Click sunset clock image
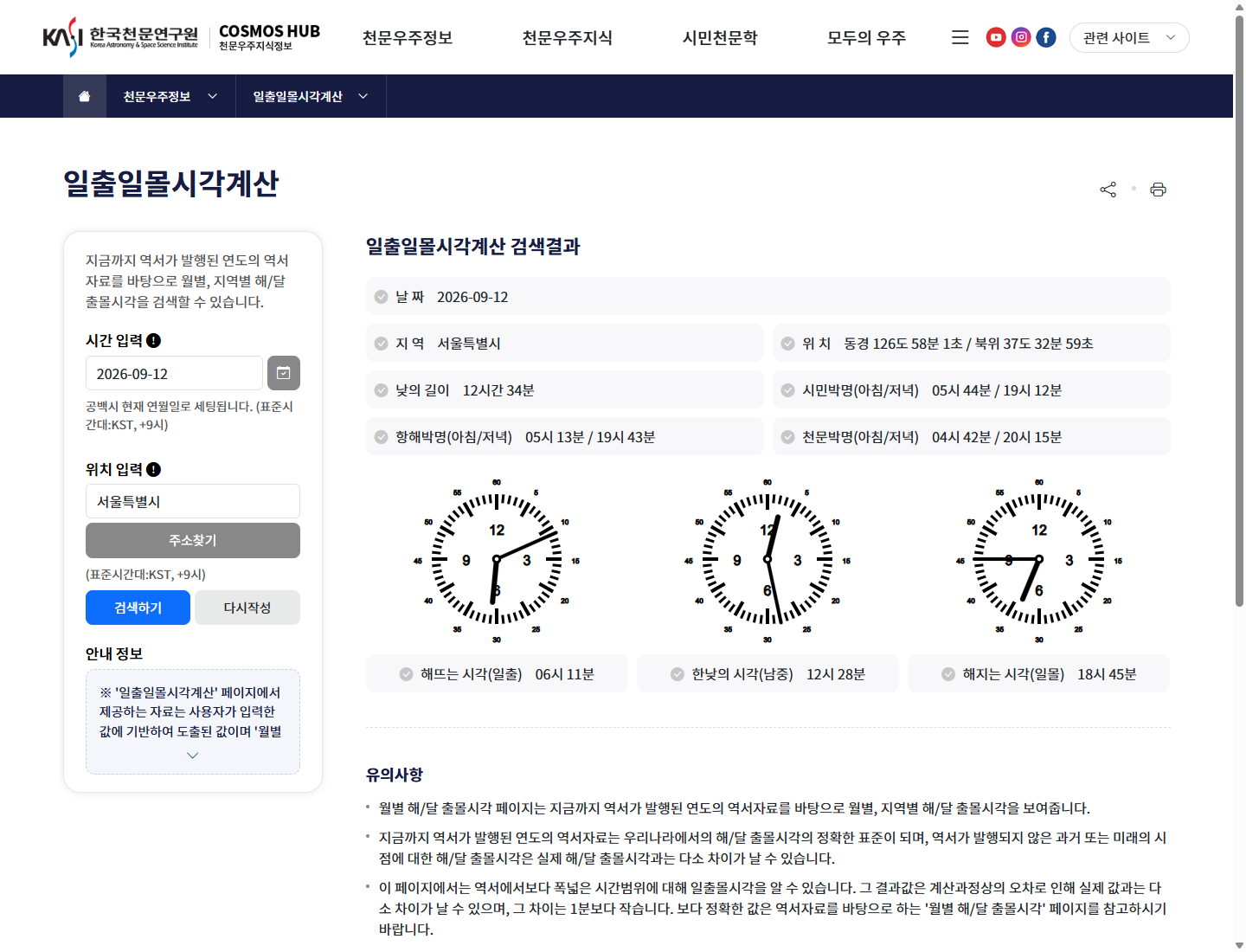 tap(1039, 560)
